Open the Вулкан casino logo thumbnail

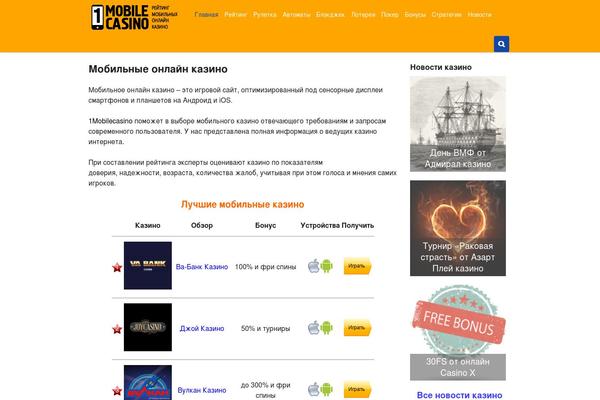click(x=148, y=382)
